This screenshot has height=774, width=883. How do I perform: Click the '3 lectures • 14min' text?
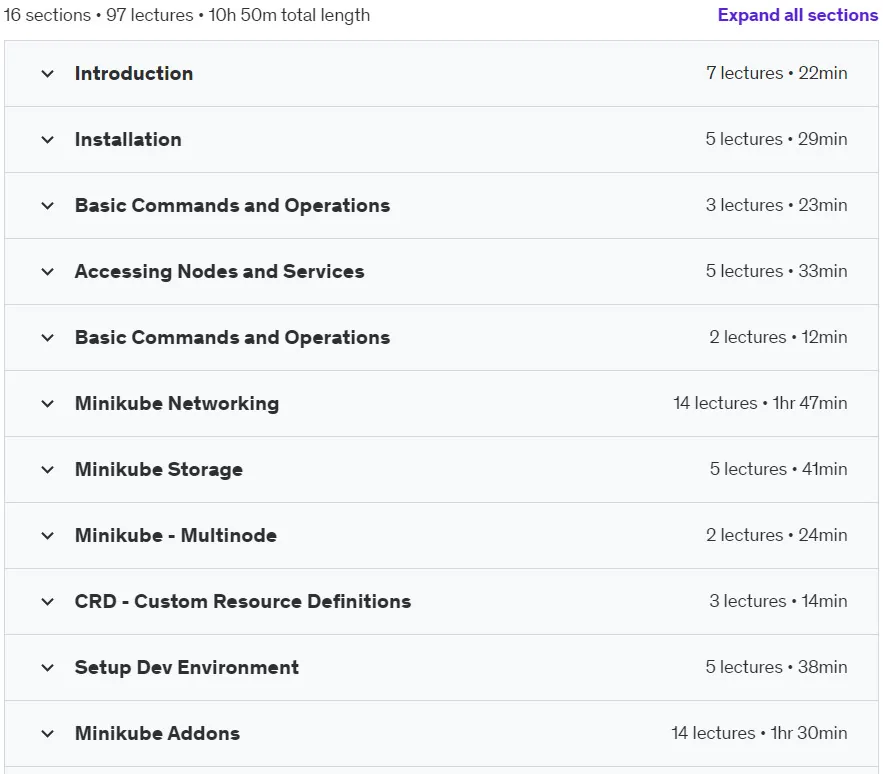click(778, 600)
